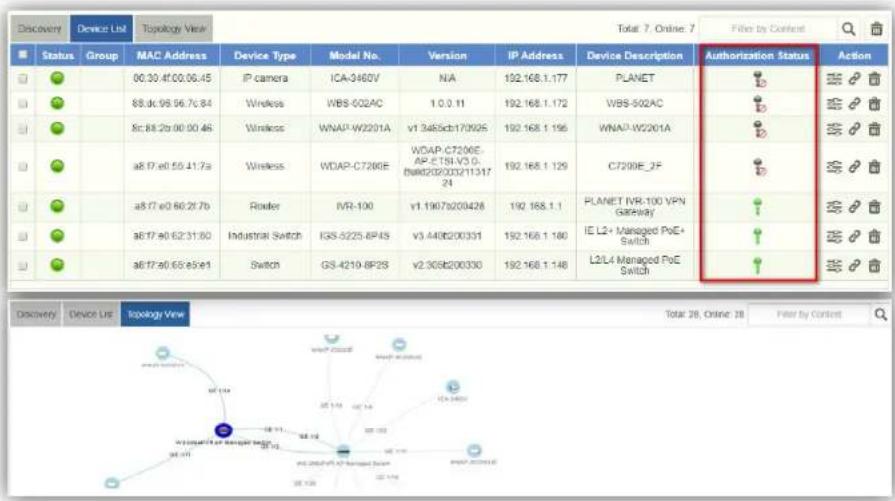The image size is (895, 501).
Task: Select Topology View tab in lower panel
Action: click(x=155, y=314)
